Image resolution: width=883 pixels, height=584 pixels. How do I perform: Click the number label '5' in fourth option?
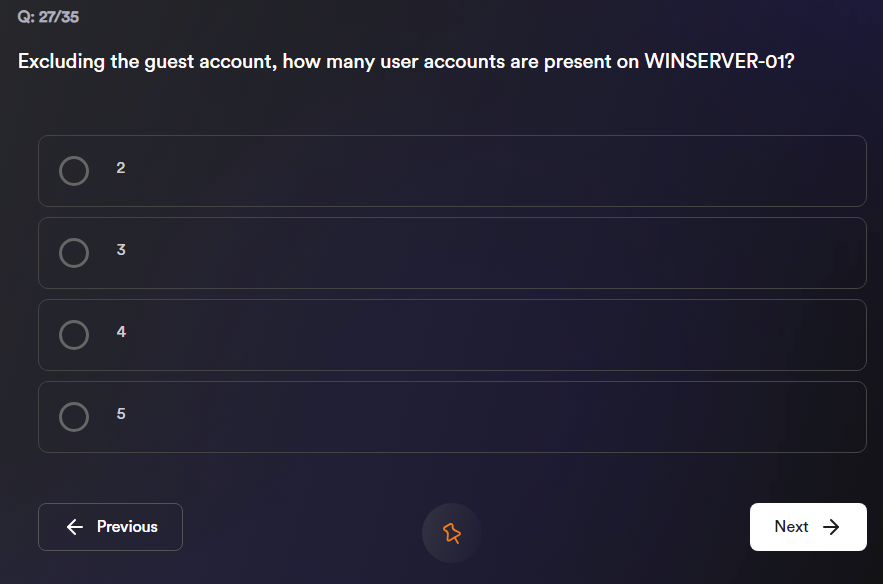(121, 414)
